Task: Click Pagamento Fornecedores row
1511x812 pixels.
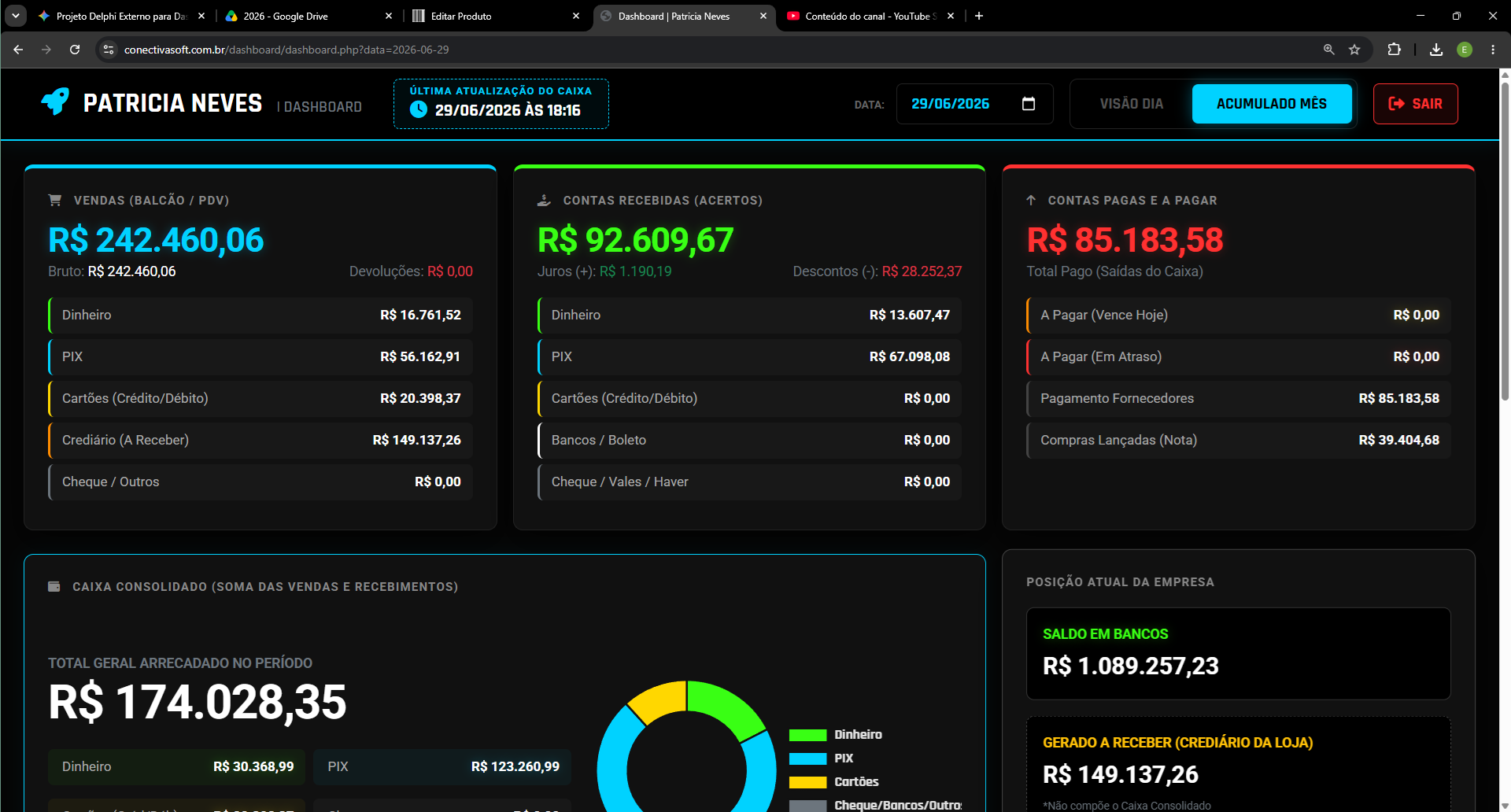Action: [x=1239, y=398]
